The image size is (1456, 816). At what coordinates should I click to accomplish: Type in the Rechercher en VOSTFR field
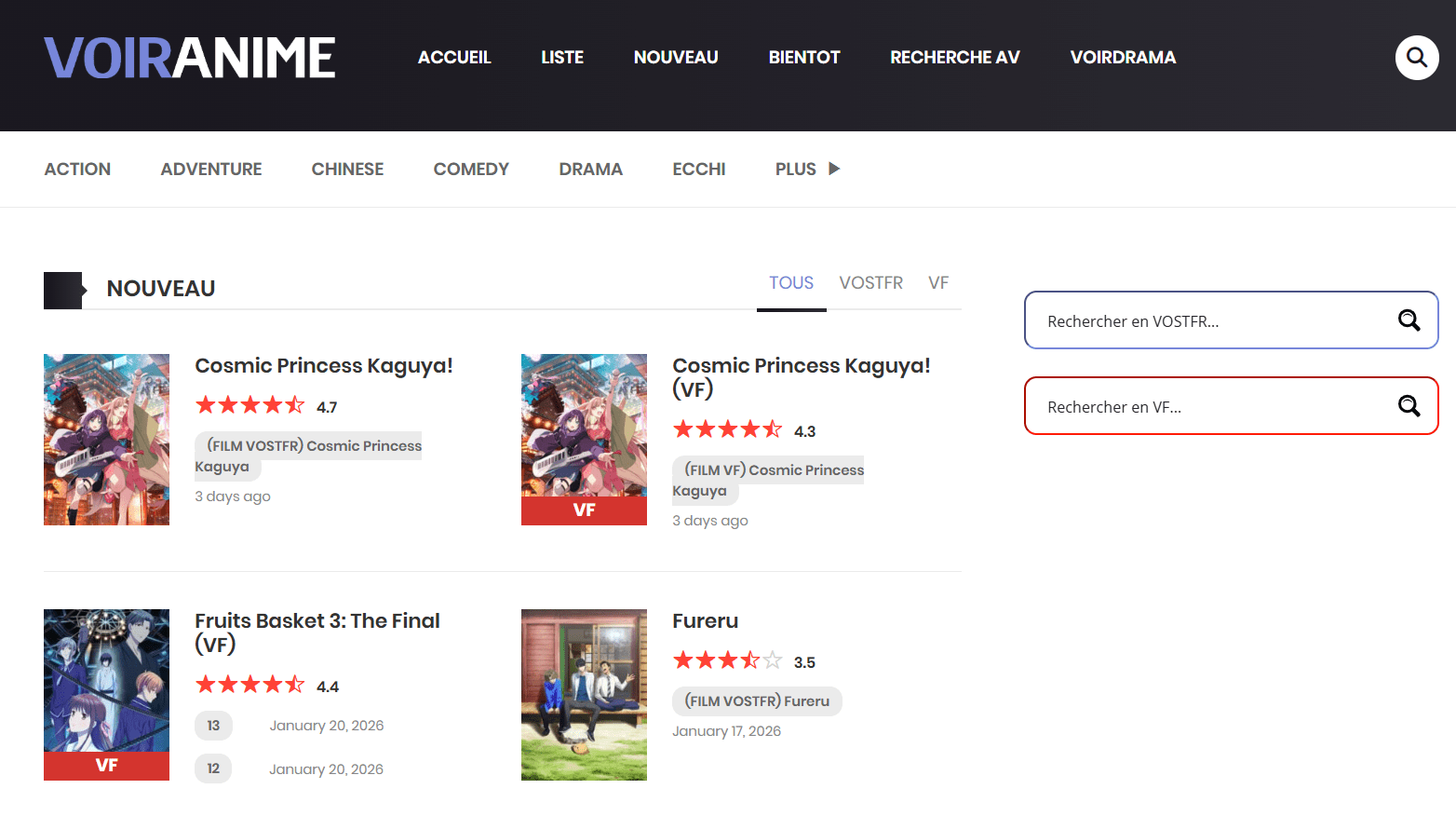pyautogui.click(x=1210, y=320)
